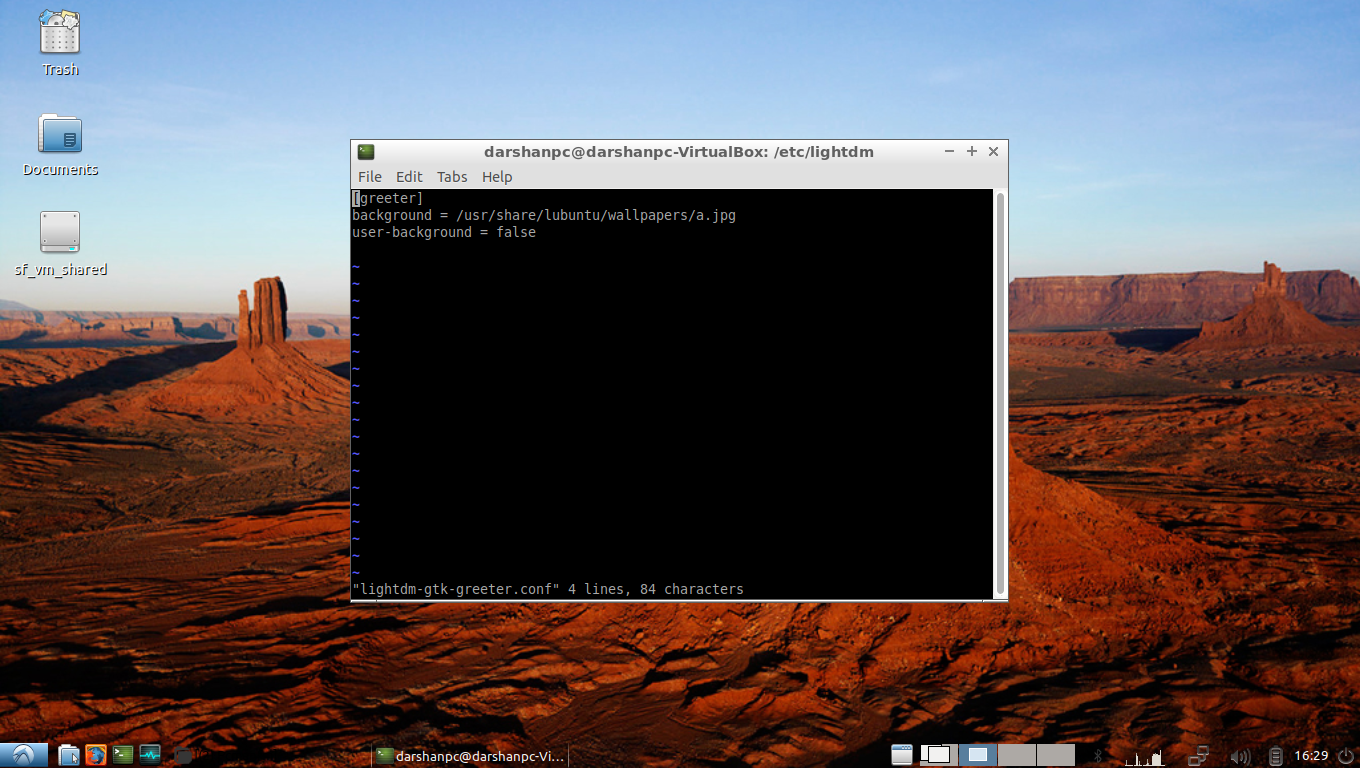Open the Edit menu in LXTerminal
The width and height of the screenshot is (1360, 768).
point(409,176)
